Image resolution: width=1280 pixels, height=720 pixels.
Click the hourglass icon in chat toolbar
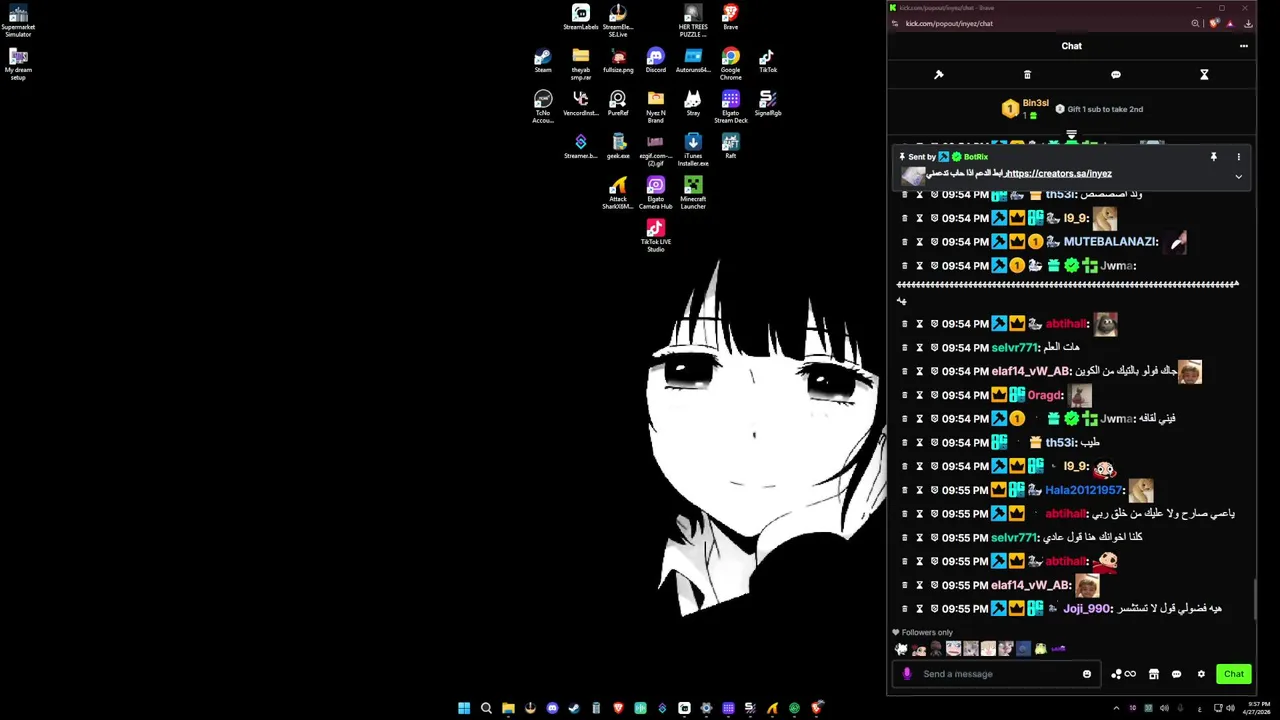1204,75
